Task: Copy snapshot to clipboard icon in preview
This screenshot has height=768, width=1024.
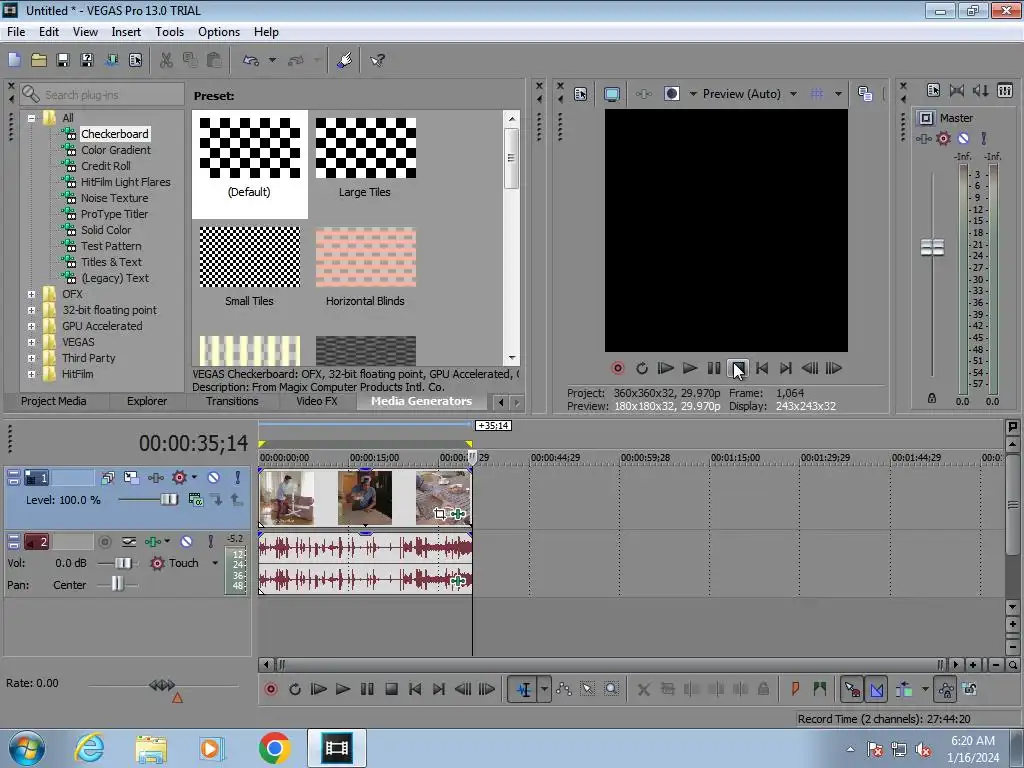Action: (x=865, y=94)
